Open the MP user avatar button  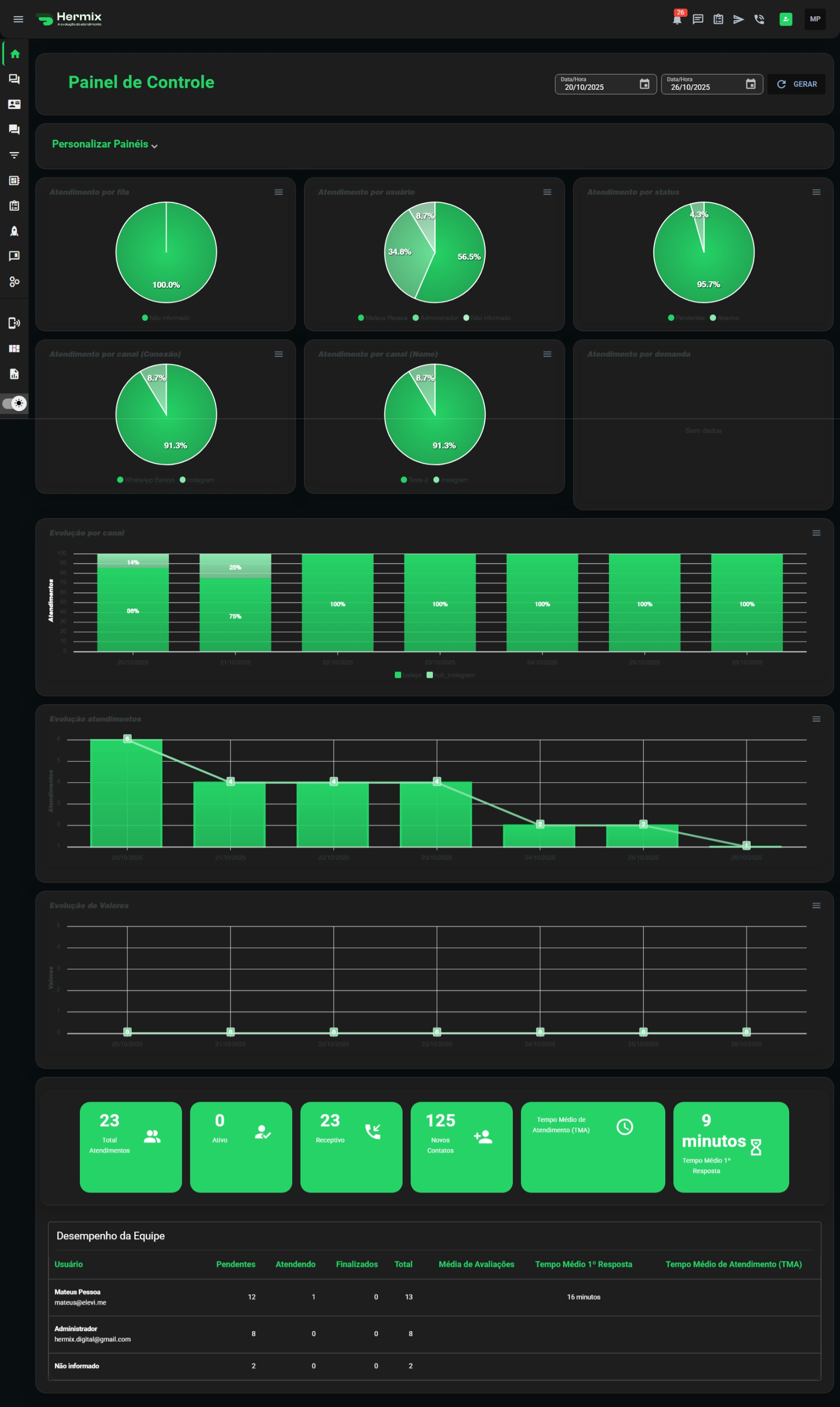[x=814, y=19]
